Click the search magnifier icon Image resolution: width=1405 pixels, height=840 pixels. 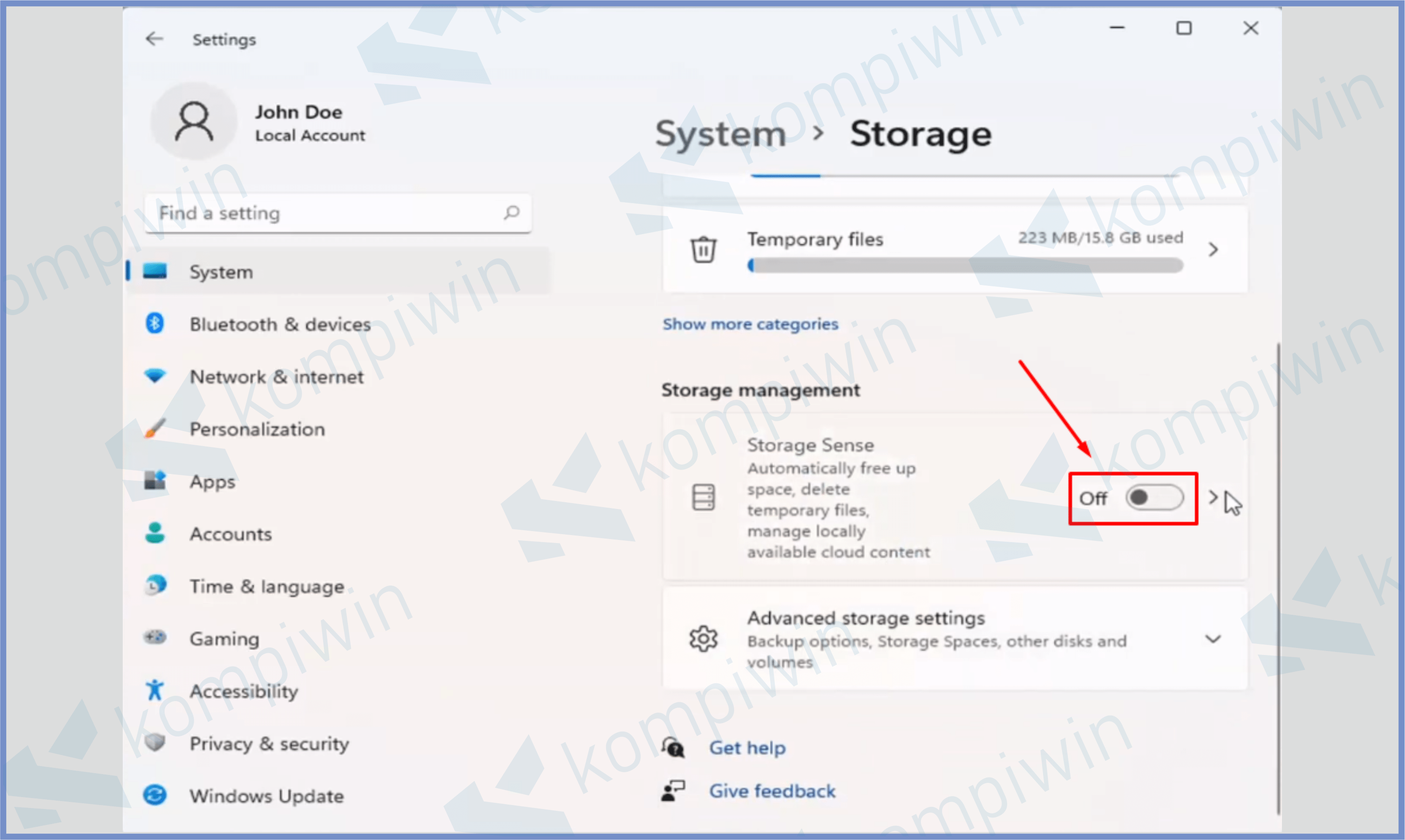511,213
